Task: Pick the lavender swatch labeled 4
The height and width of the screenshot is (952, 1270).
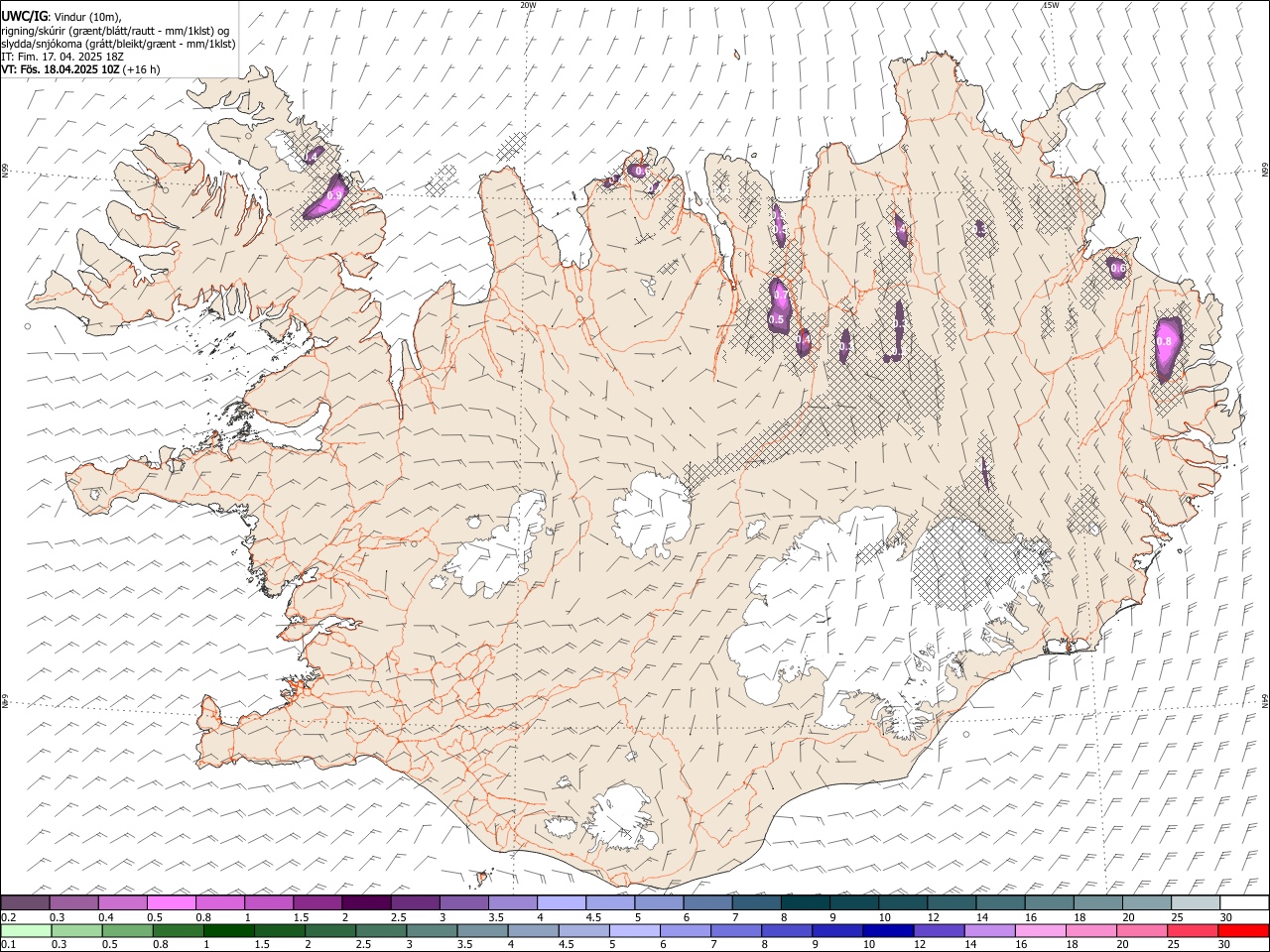Action: [562, 902]
